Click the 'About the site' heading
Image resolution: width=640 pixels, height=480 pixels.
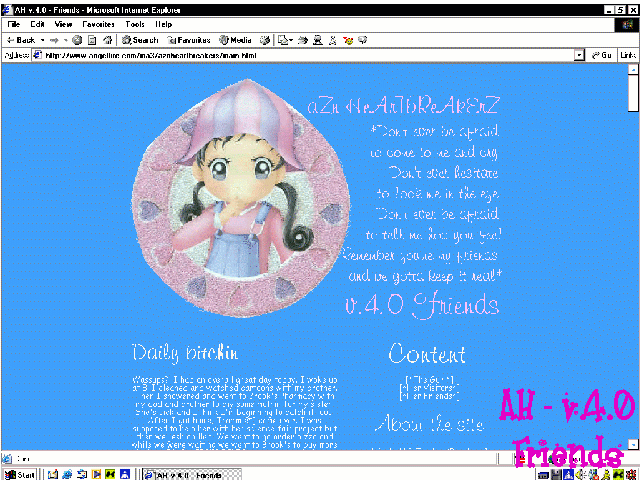pyautogui.click(x=429, y=424)
